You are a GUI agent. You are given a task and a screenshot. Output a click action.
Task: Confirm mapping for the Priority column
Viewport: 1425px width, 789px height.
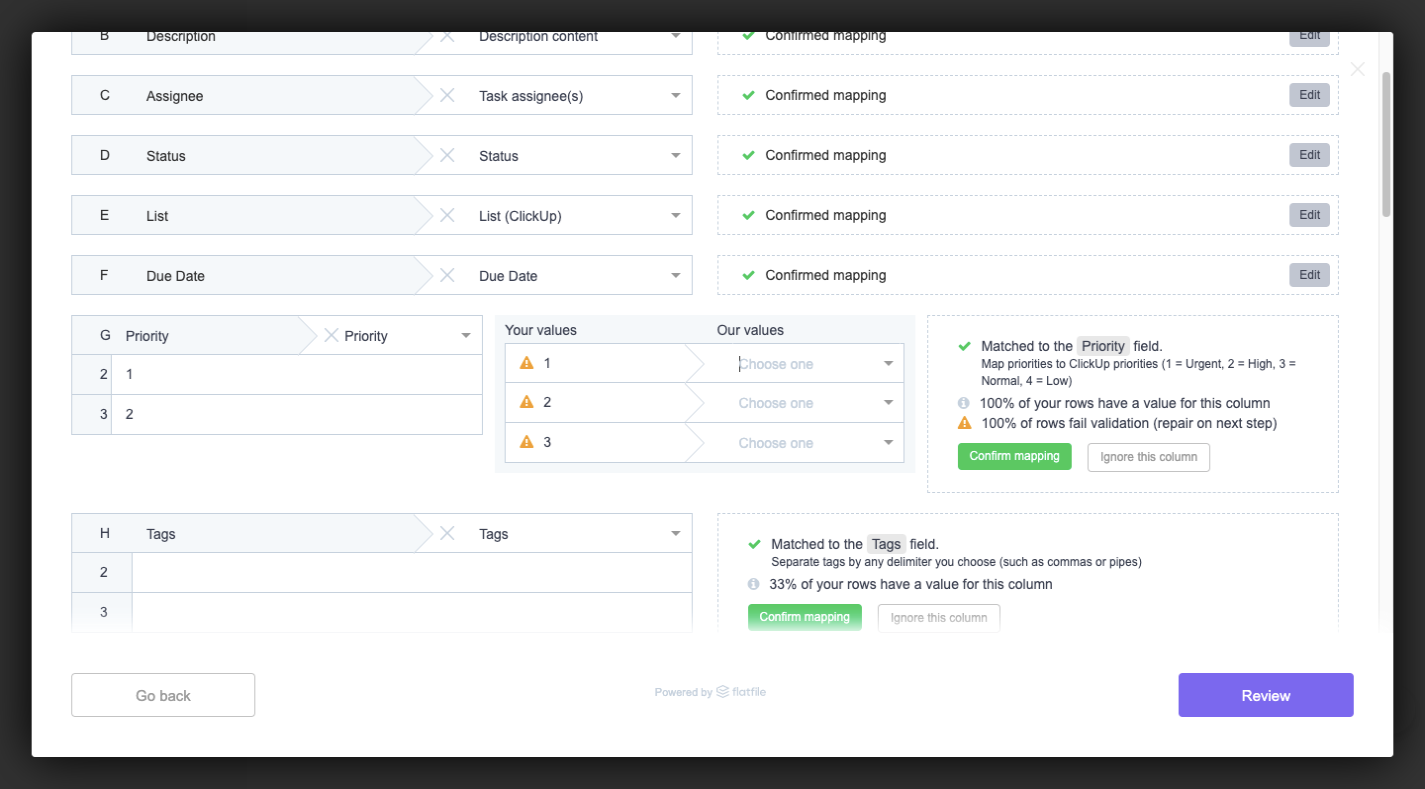[x=1014, y=456]
